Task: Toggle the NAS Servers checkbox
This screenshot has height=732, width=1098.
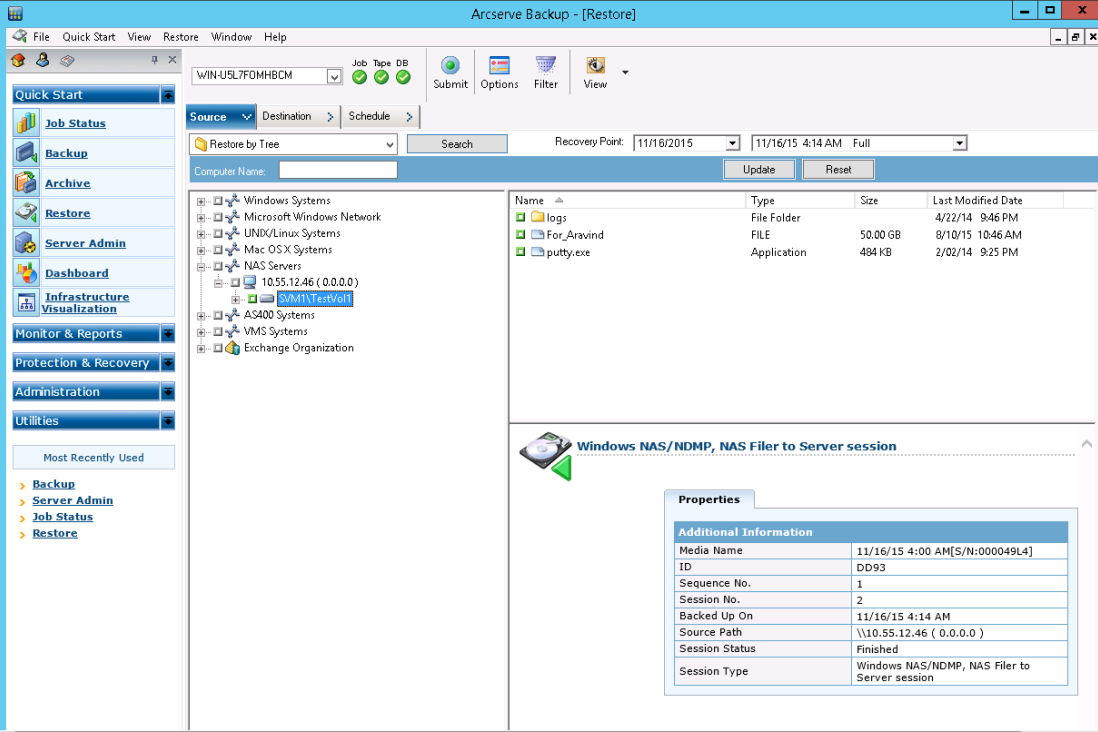Action: (x=218, y=266)
